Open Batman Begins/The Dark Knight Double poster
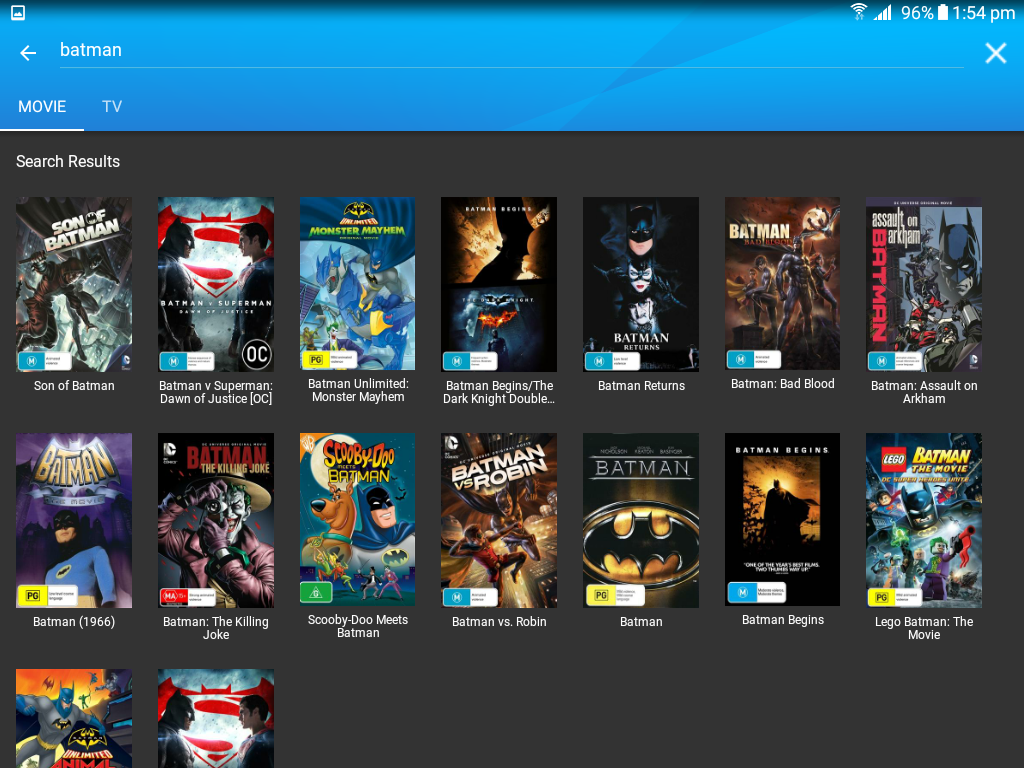This screenshot has height=768, width=1024. (499, 284)
